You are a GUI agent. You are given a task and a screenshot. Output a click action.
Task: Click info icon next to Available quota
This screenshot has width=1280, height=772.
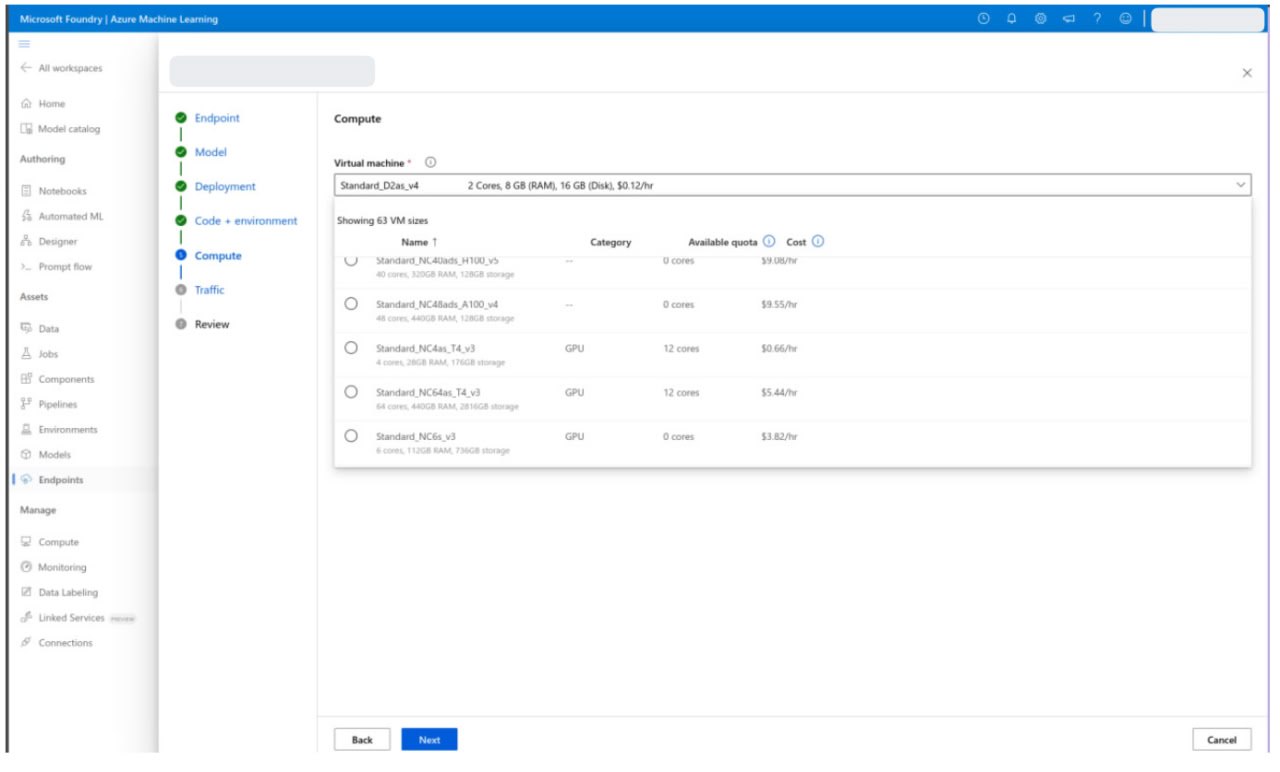coord(769,242)
